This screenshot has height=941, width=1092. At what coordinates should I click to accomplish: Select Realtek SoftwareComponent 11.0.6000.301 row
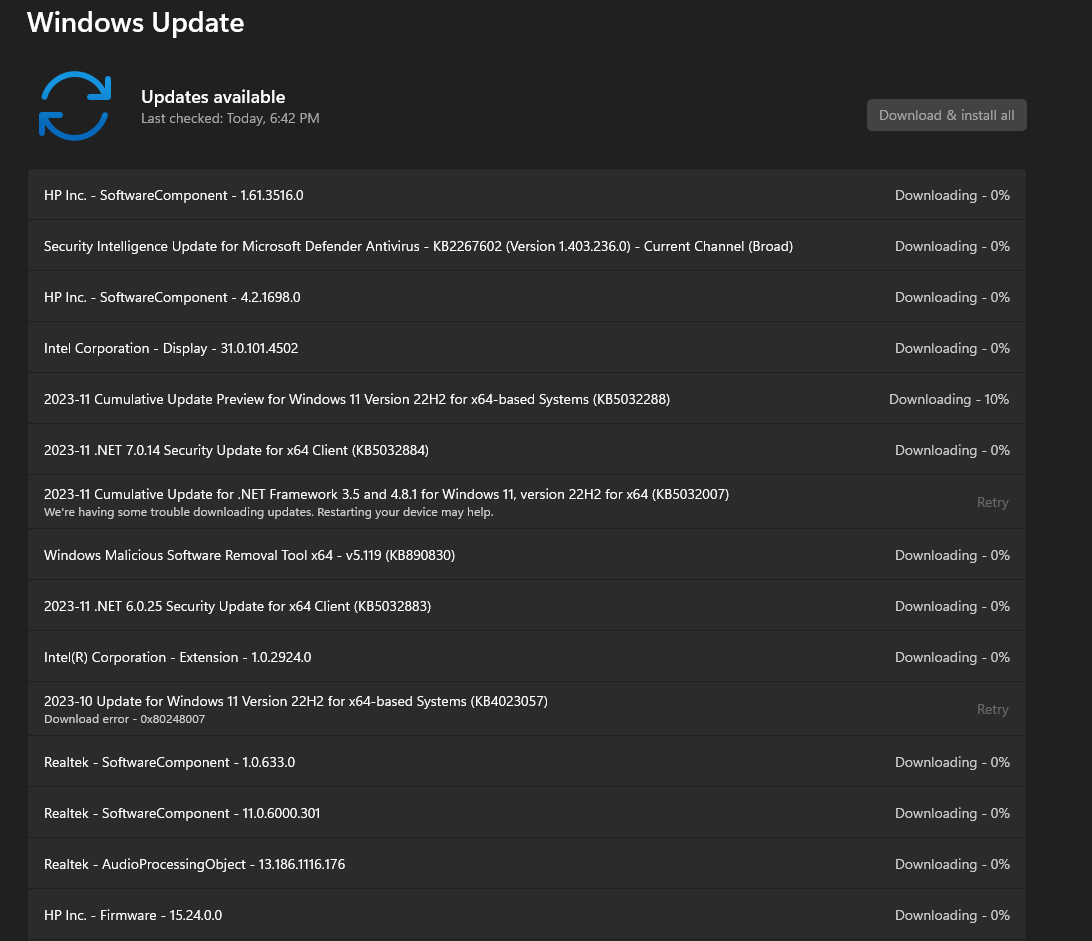(526, 813)
